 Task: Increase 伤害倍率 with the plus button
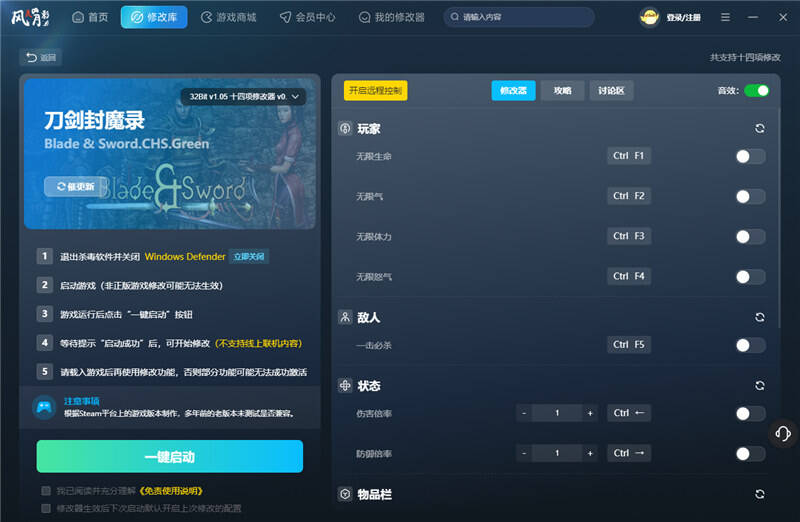click(590, 413)
